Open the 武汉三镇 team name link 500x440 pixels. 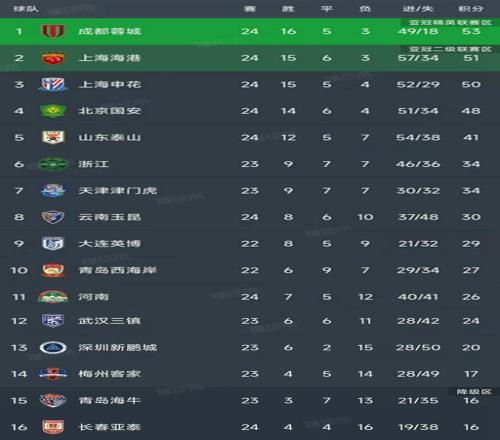110,321
